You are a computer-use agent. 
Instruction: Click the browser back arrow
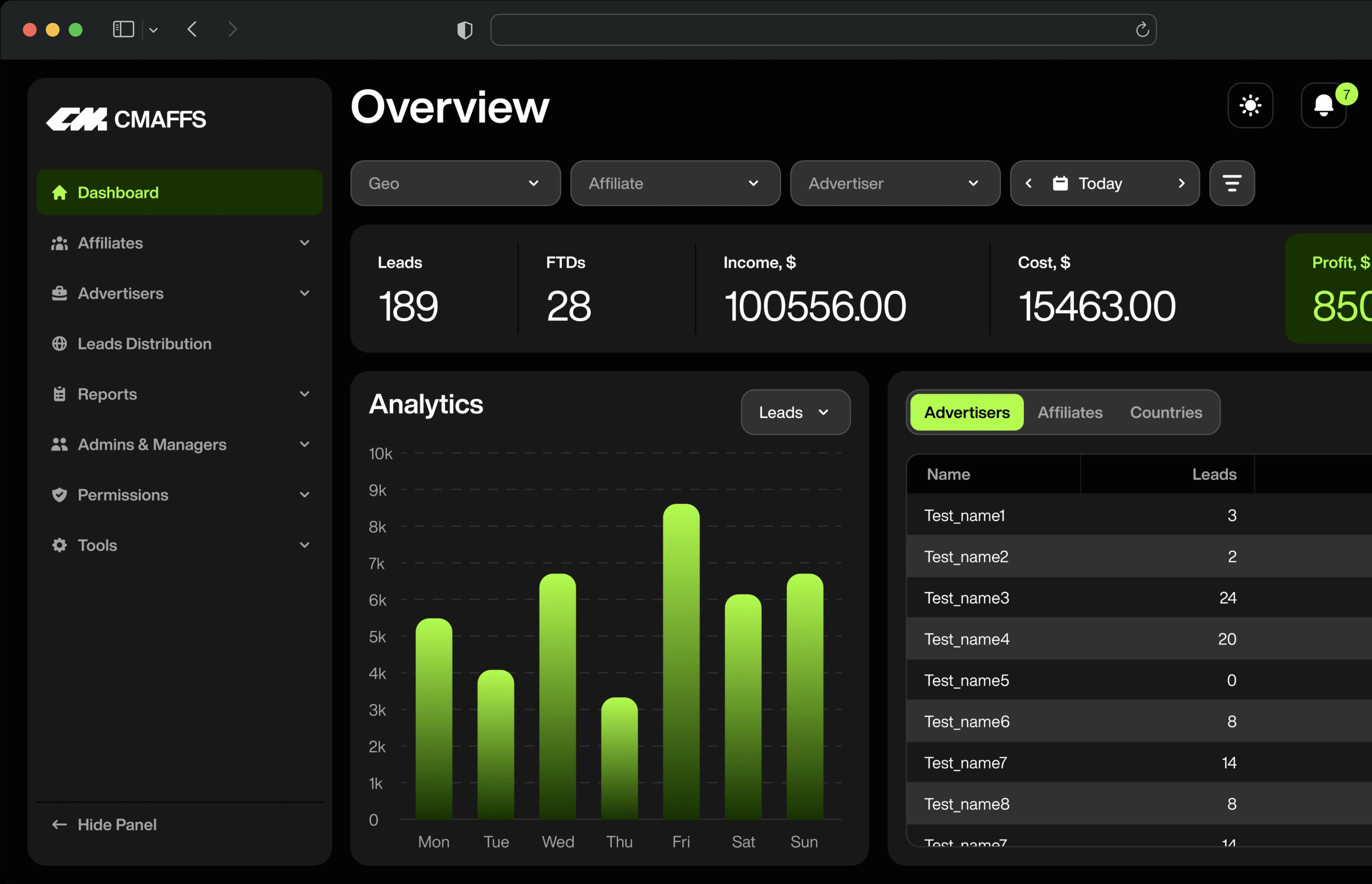tap(192, 29)
